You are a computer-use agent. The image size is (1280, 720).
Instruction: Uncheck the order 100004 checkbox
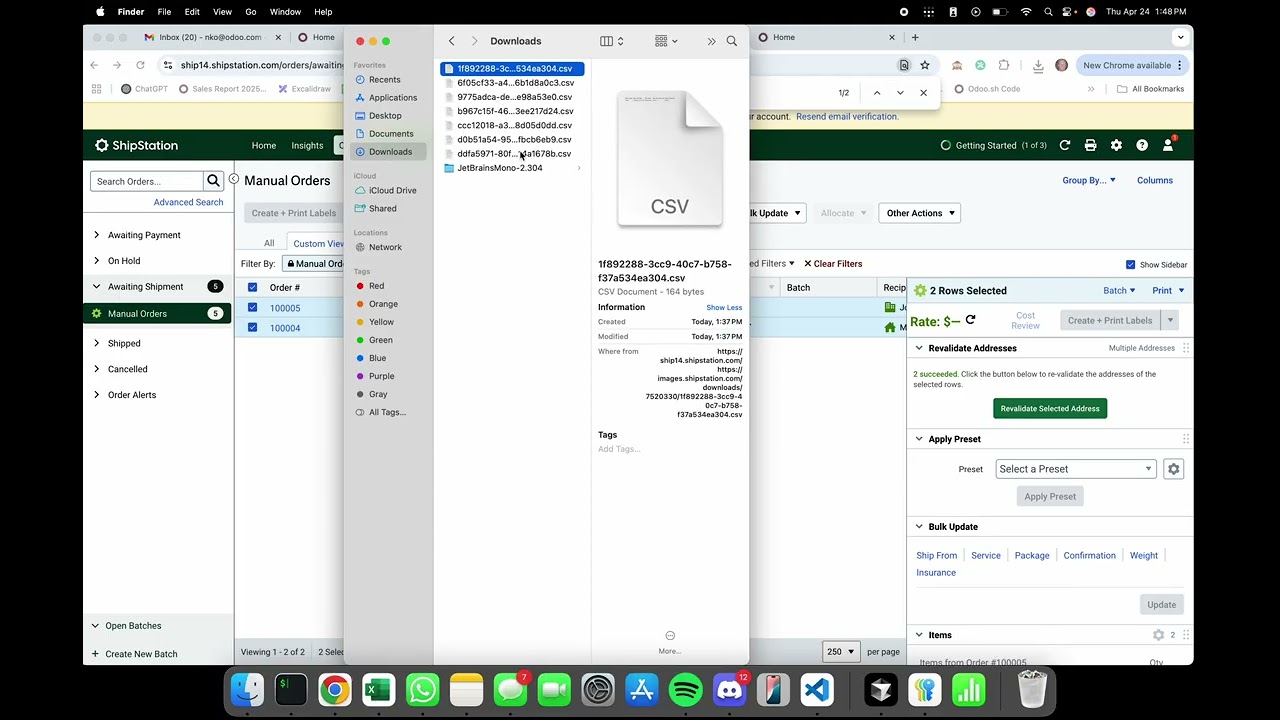pyautogui.click(x=252, y=328)
